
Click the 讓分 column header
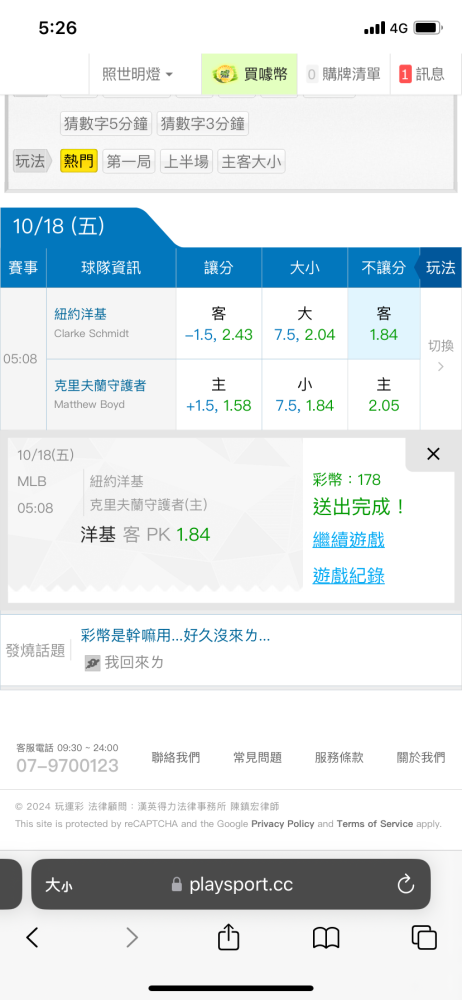coord(219,268)
